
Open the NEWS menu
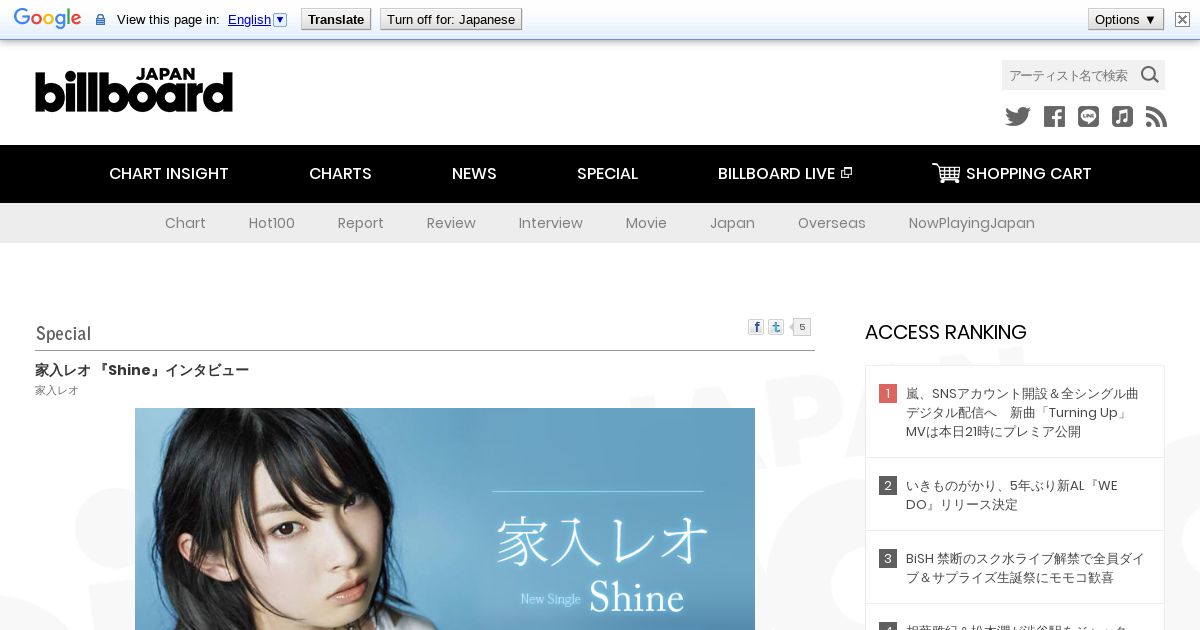(474, 173)
